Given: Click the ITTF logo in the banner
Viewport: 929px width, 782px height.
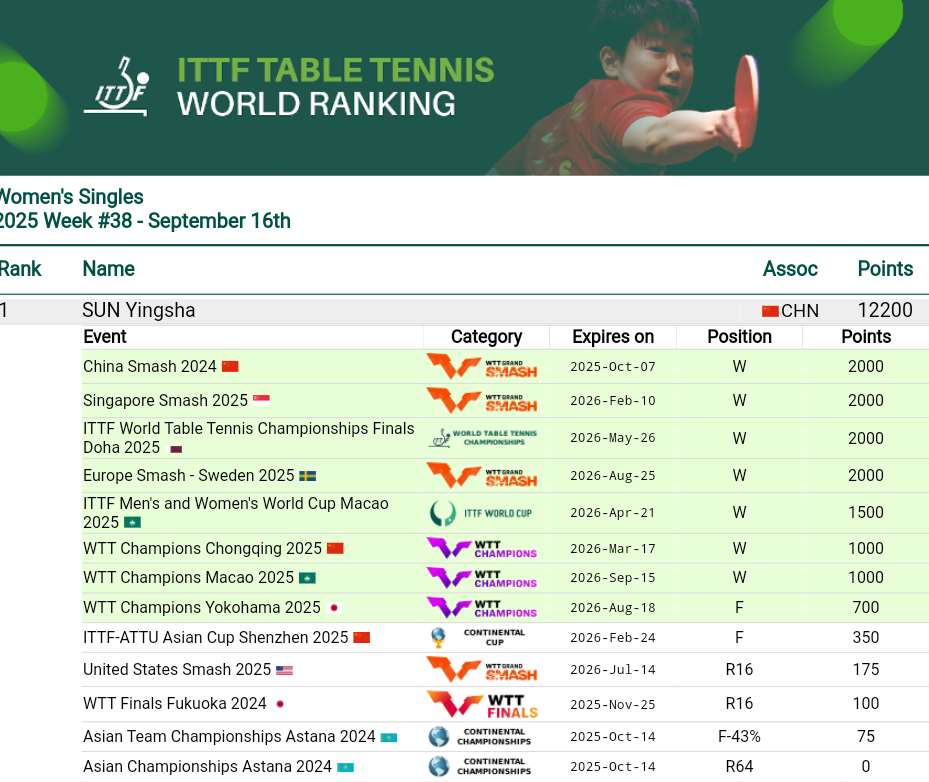Looking at the screenshot, I should [x=116, y=86].
